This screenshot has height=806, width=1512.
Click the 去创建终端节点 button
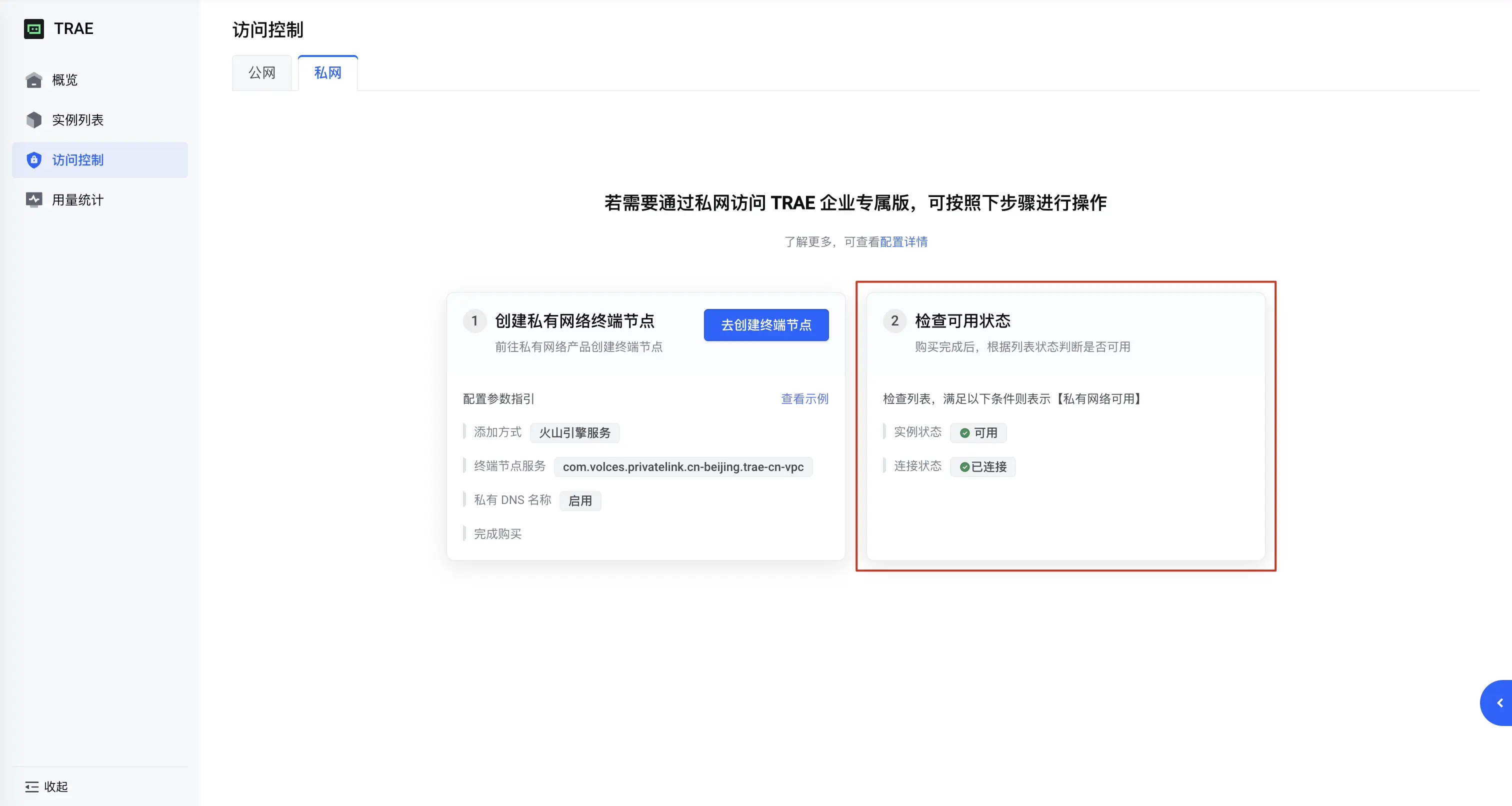[x=766, y=324]
